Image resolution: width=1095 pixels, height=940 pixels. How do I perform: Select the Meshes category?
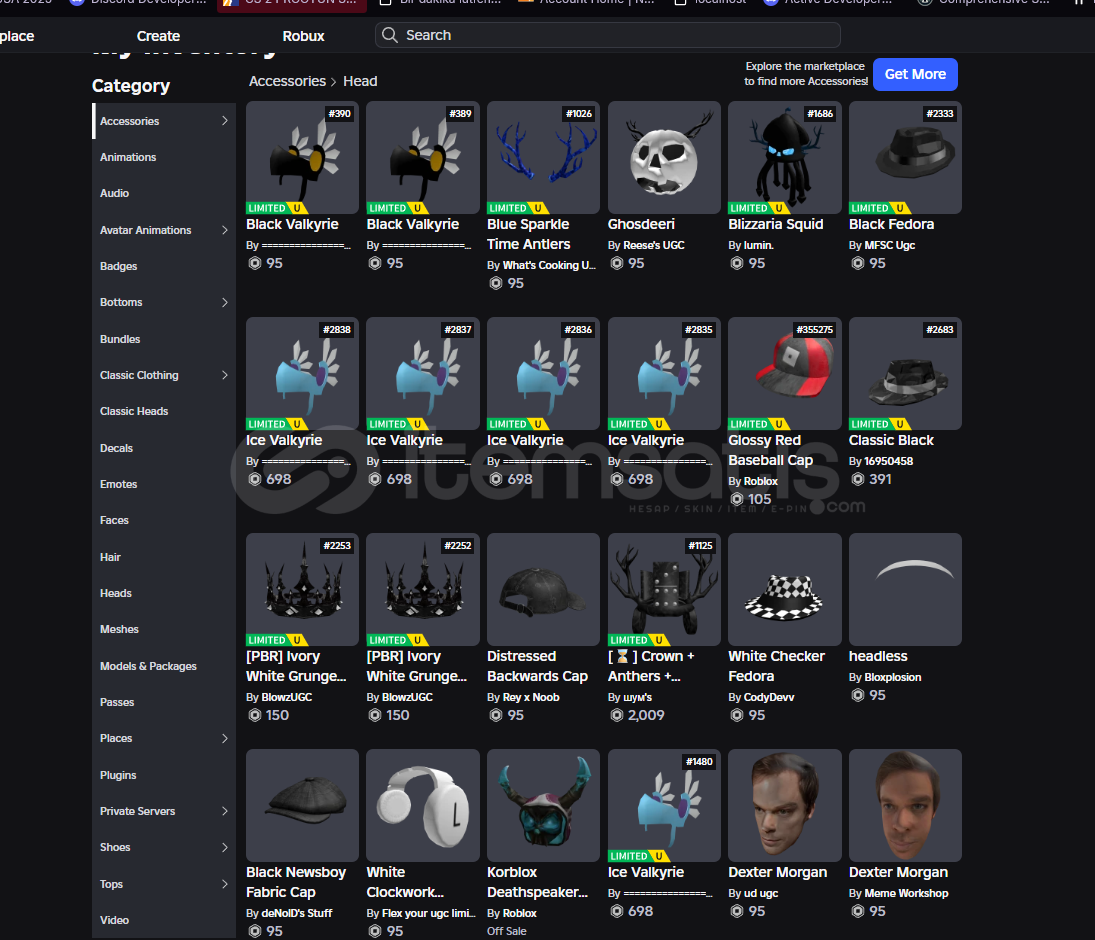tap(163, 629)
